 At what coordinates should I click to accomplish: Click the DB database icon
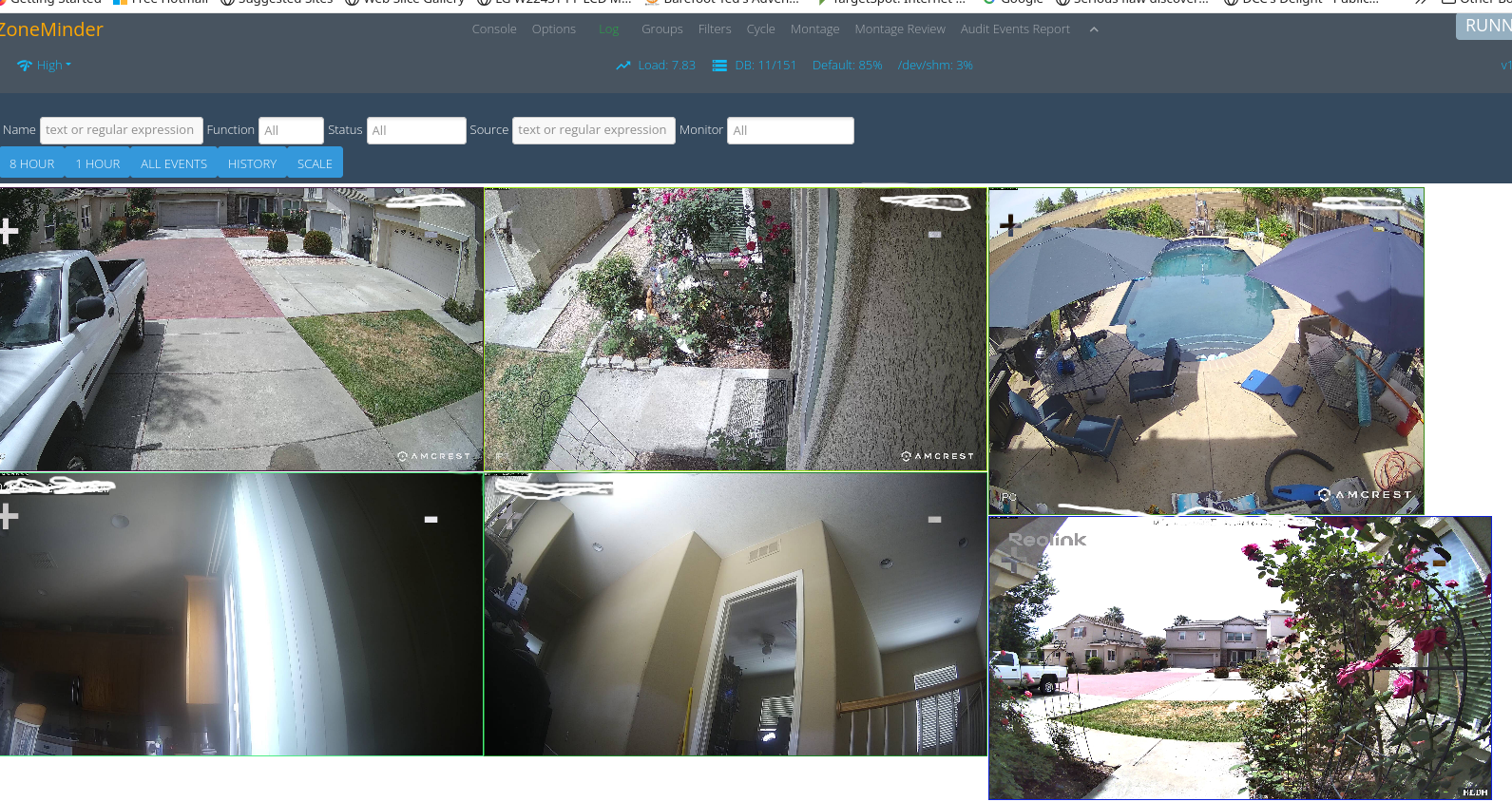(x=719, y=66)
